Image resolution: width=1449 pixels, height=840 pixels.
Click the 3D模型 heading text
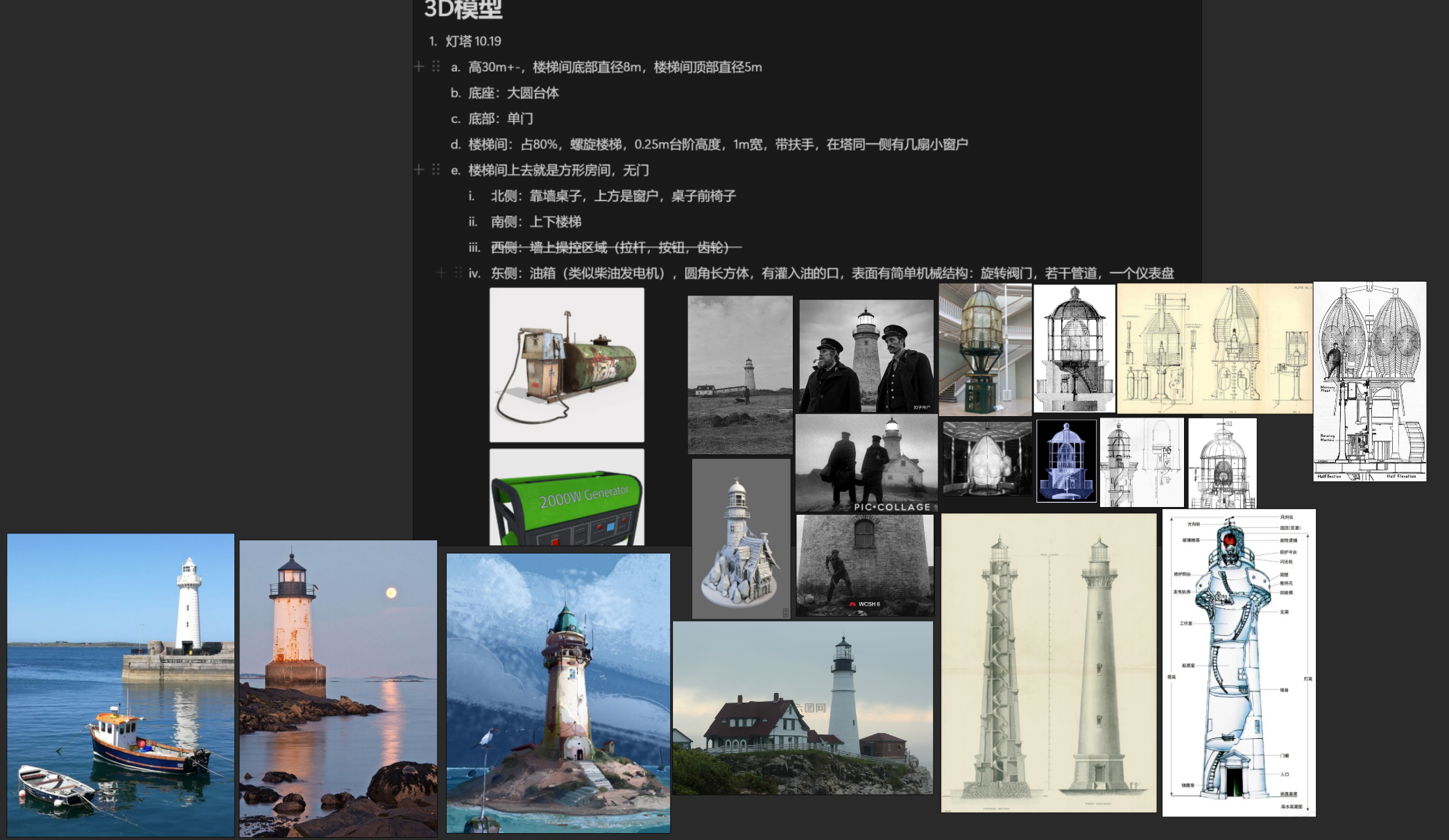(x=463, y=9)
